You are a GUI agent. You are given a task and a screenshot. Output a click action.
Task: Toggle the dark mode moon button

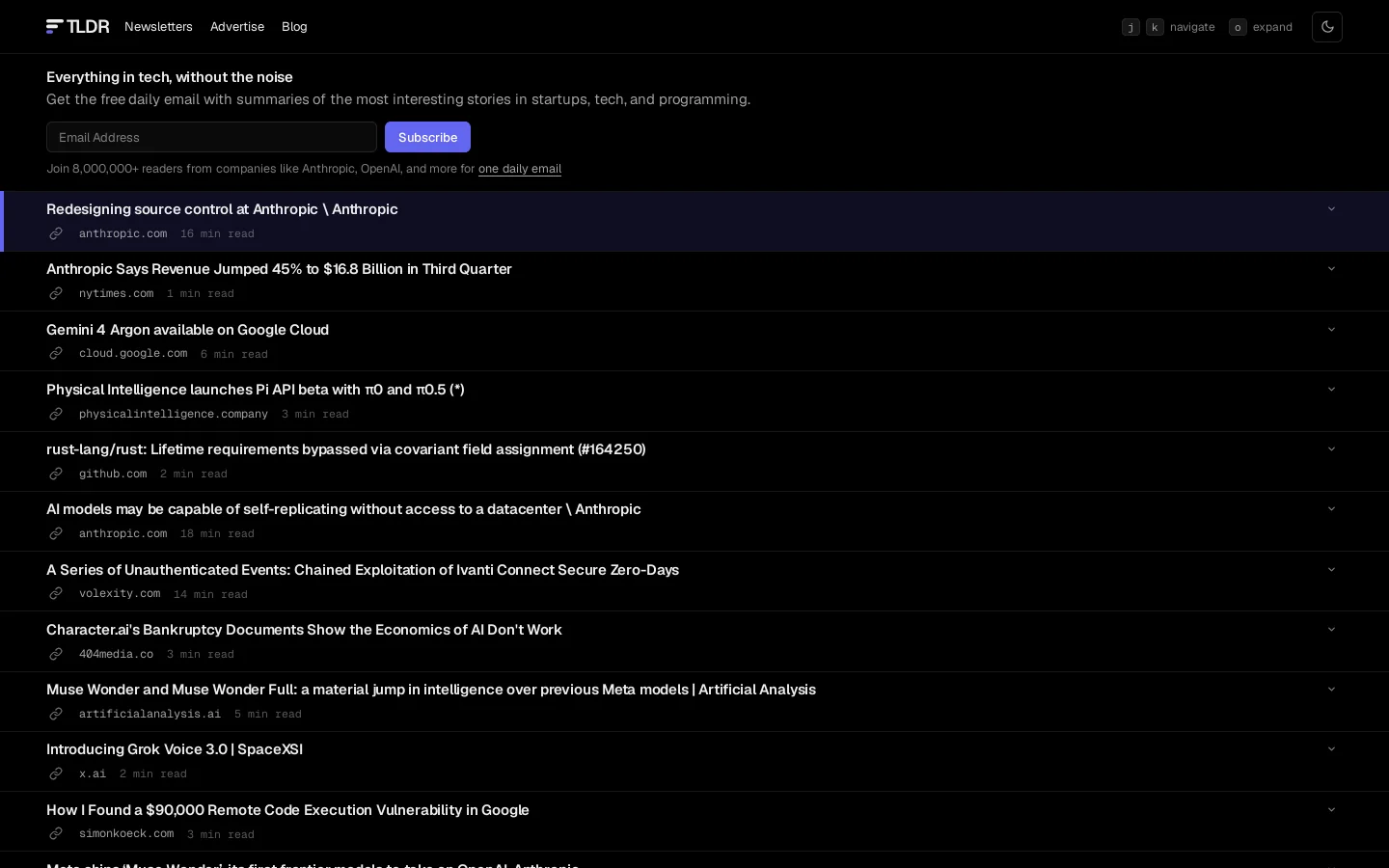click(1327, 27)
